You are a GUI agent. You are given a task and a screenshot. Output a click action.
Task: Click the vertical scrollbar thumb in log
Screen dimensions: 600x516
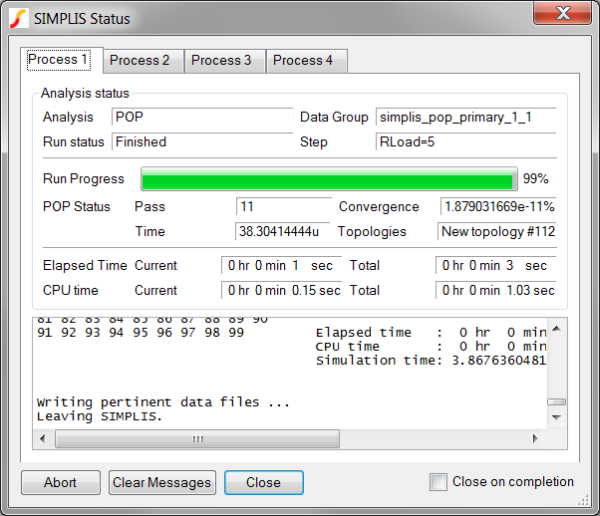tap(557, 402)
